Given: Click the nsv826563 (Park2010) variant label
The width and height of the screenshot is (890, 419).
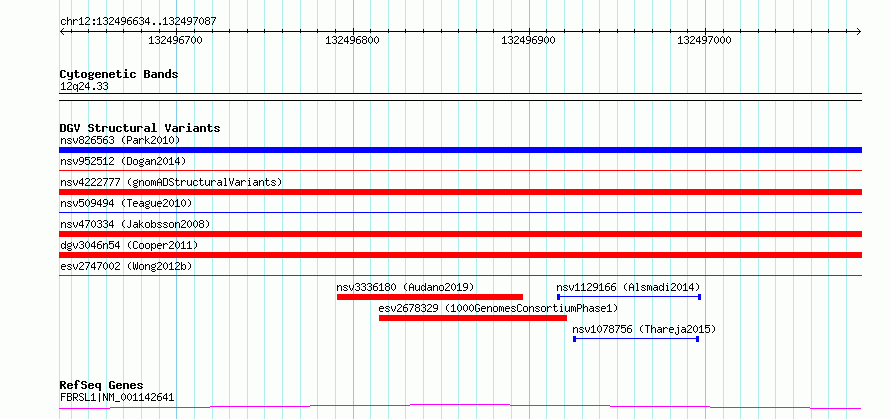Looking at the screenshot, I should 120,140.
